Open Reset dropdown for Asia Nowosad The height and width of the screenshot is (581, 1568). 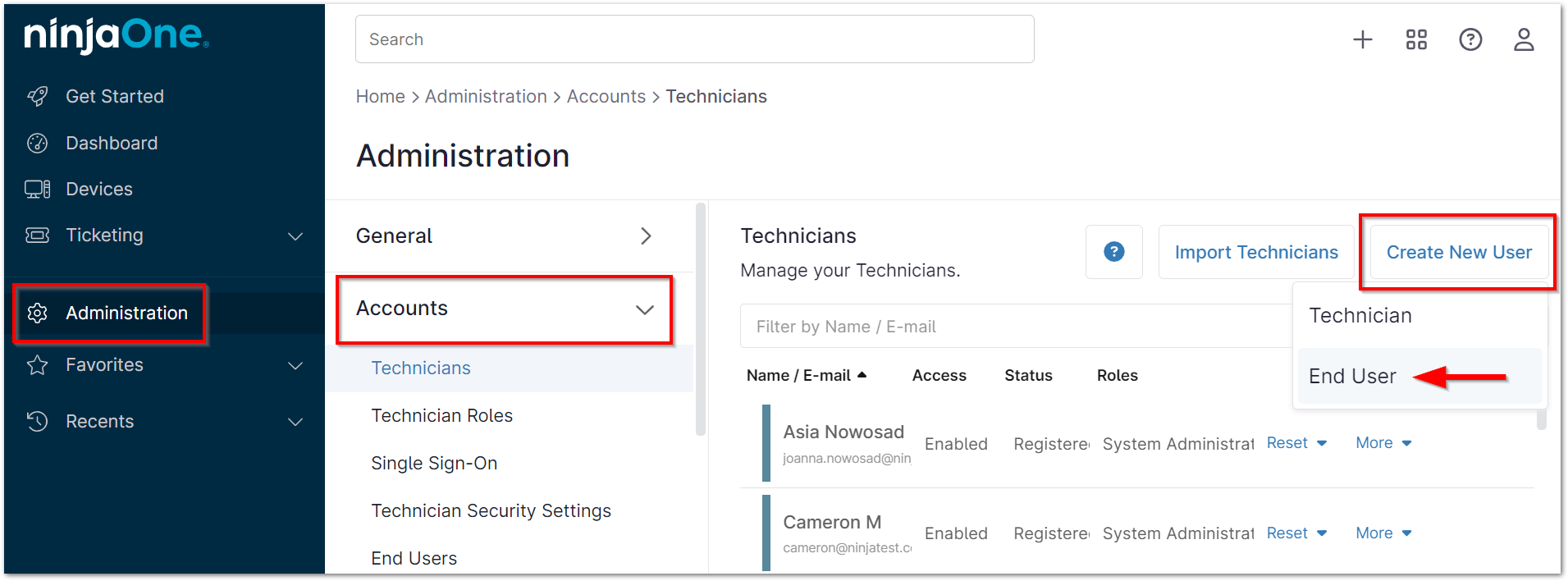coord(1296,443)
